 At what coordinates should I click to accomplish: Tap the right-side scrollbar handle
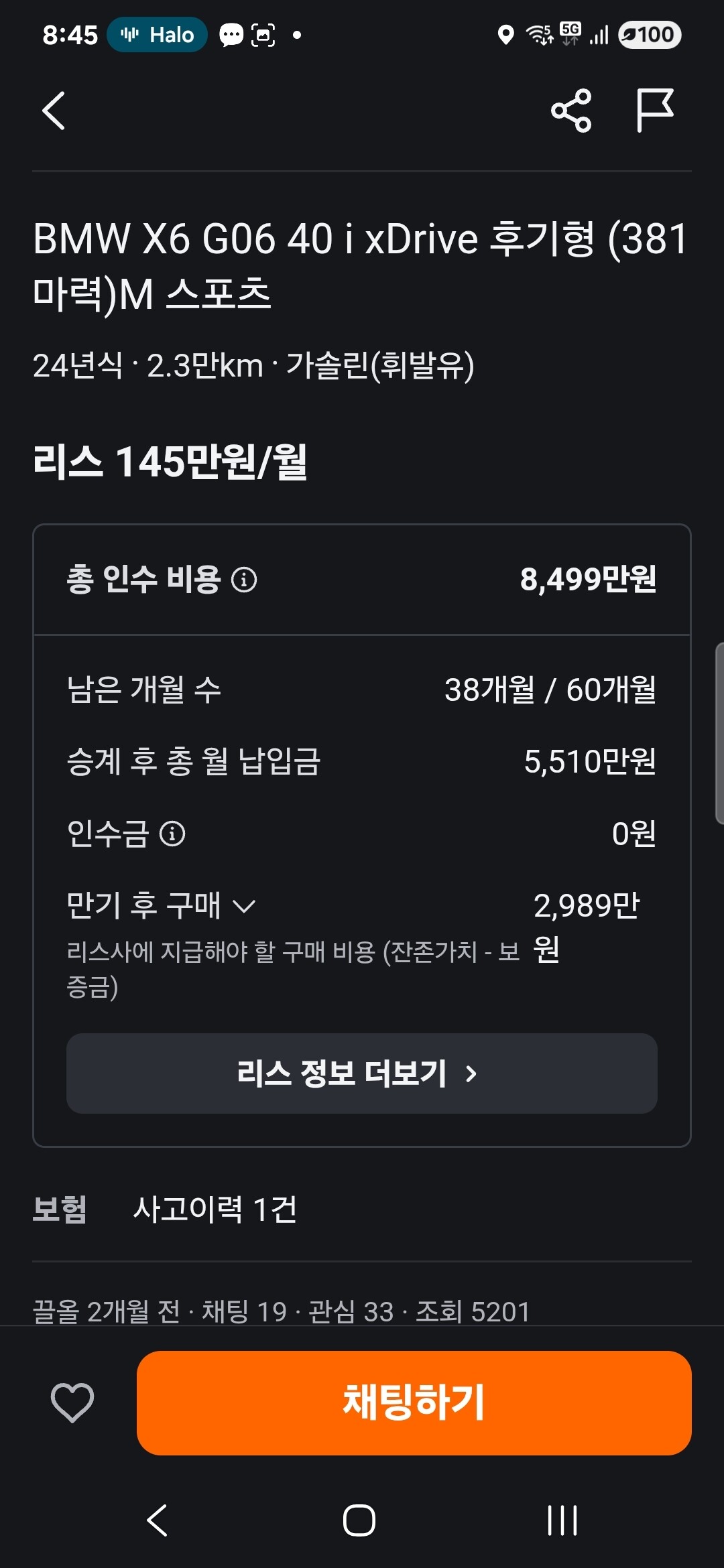pos(719,732)
